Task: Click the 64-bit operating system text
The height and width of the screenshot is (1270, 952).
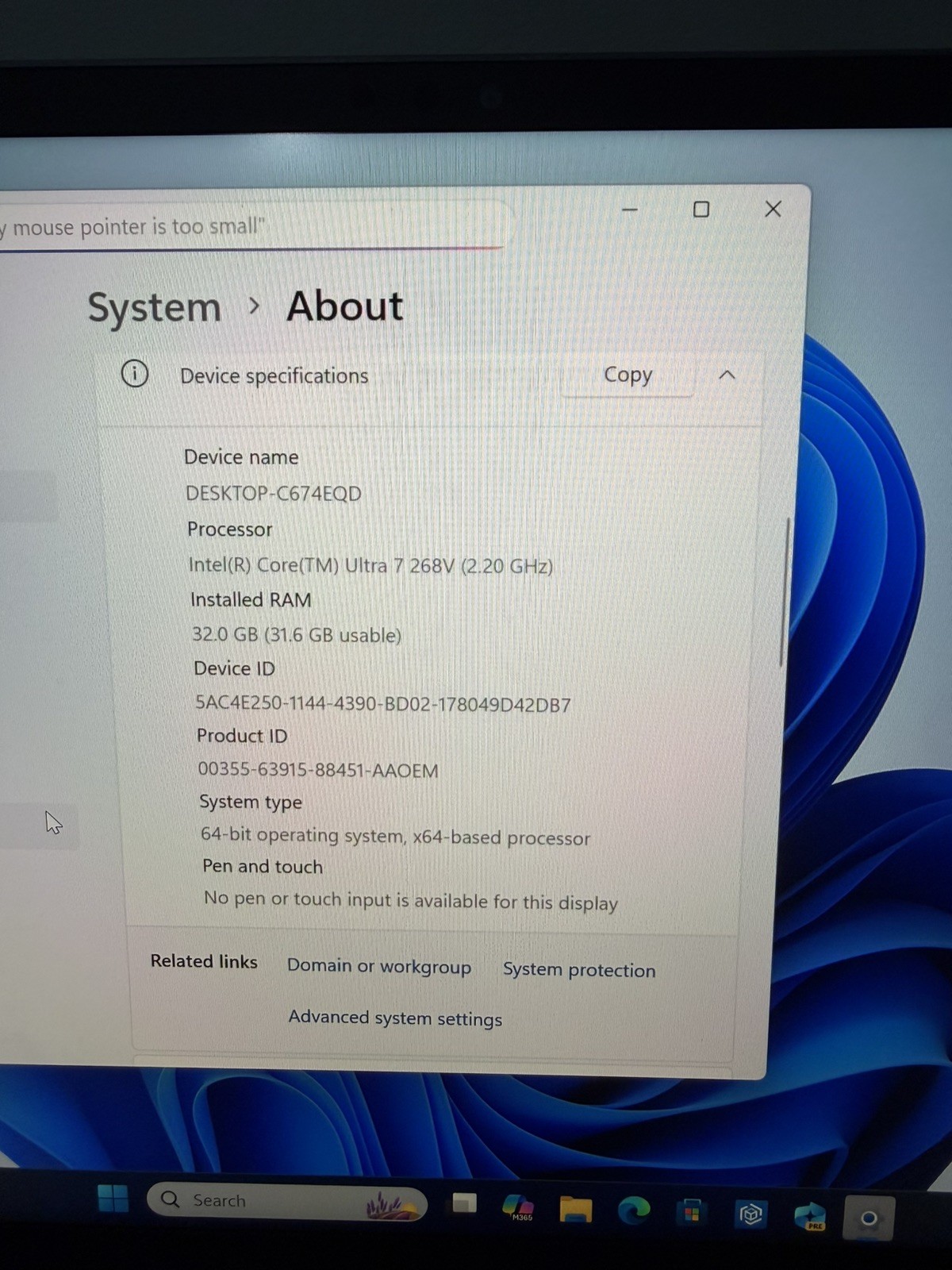Action: (395, 837)
